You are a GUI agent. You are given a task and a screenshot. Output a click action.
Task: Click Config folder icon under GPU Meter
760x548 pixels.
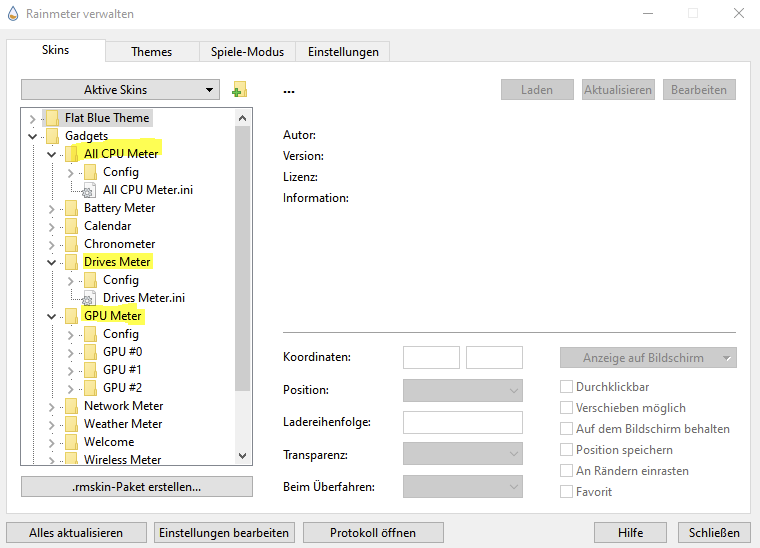(90, 334)
